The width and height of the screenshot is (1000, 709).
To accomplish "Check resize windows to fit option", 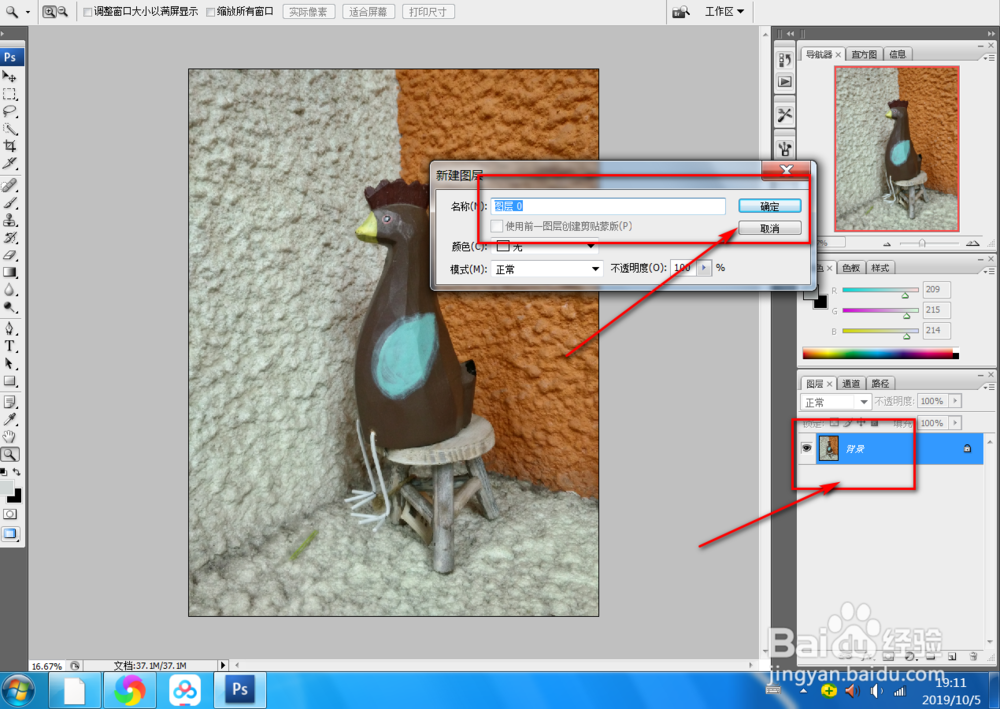I will (88, 12).
